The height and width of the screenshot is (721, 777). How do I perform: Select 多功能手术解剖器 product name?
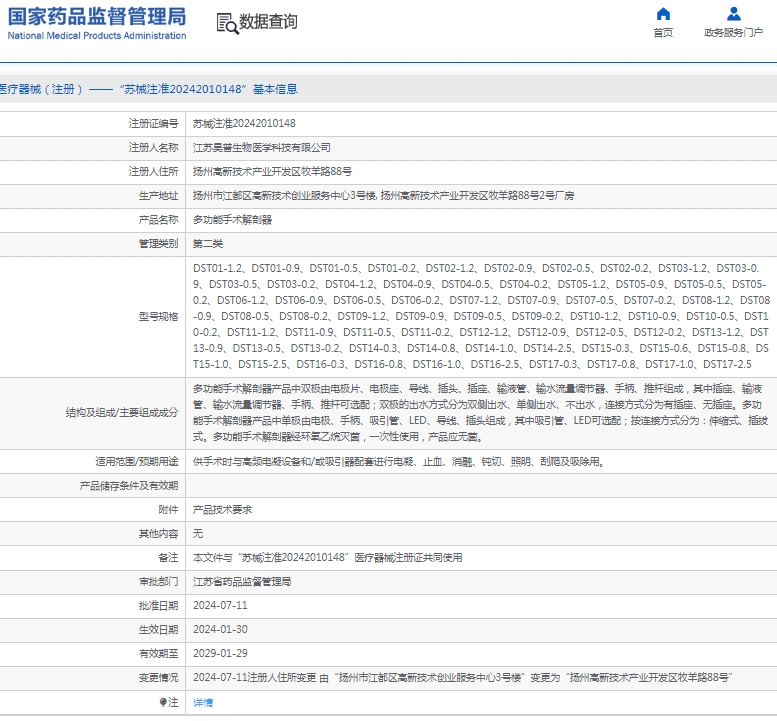(x=232, y=220)
